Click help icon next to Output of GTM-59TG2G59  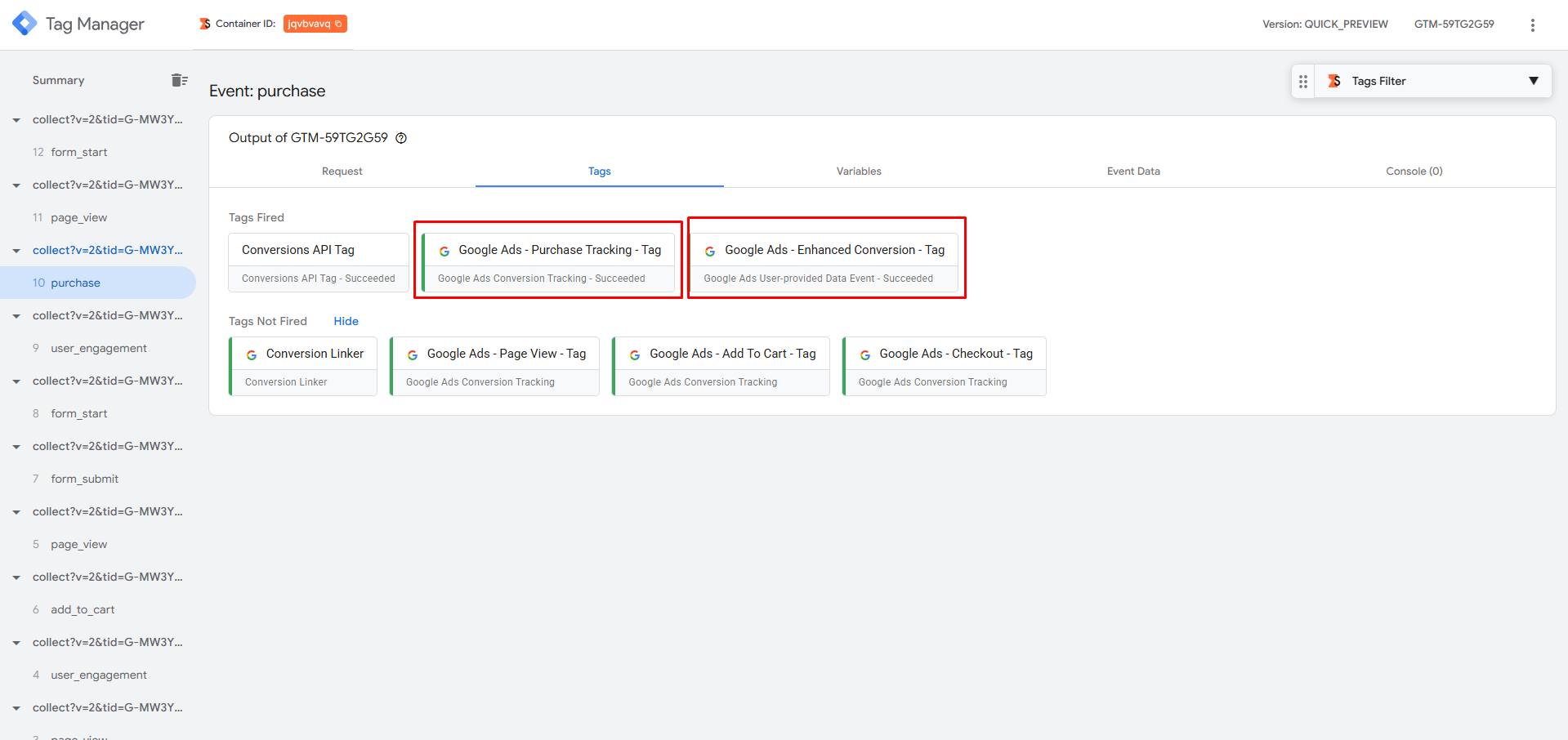pyautogui.click(x=401, y=138)
